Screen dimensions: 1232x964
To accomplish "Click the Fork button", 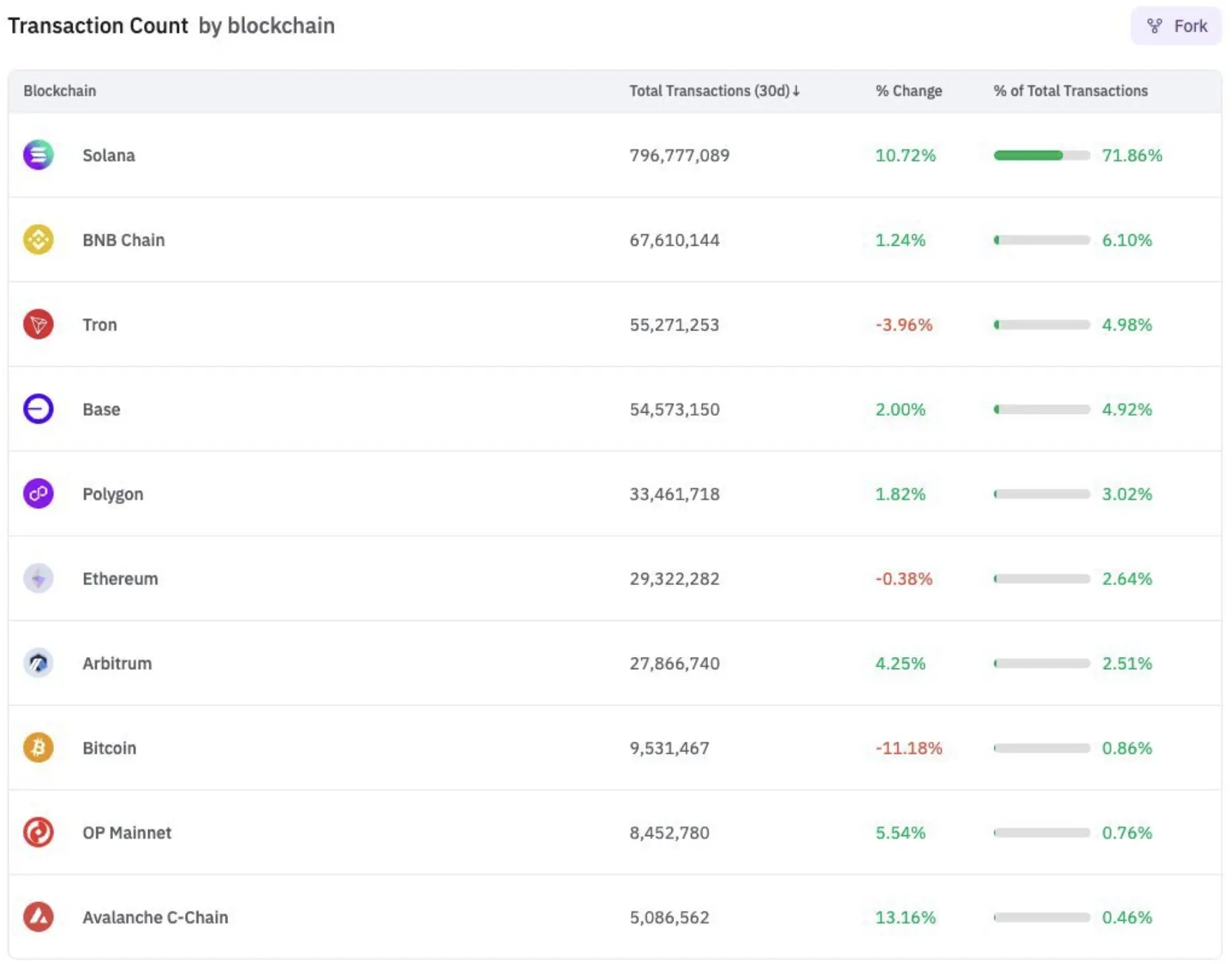I will tap(1175, 26).
